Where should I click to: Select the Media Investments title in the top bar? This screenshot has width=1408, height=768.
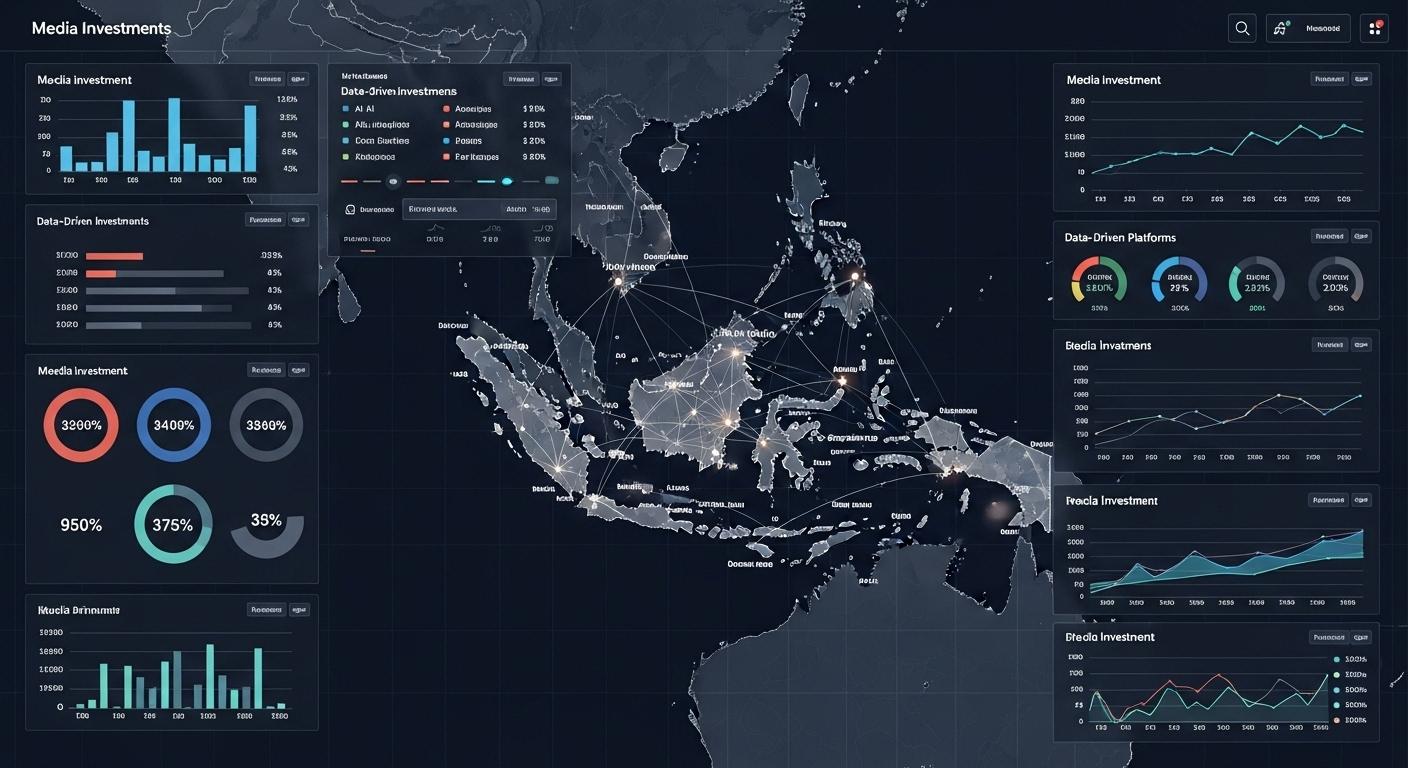[100, 28]
